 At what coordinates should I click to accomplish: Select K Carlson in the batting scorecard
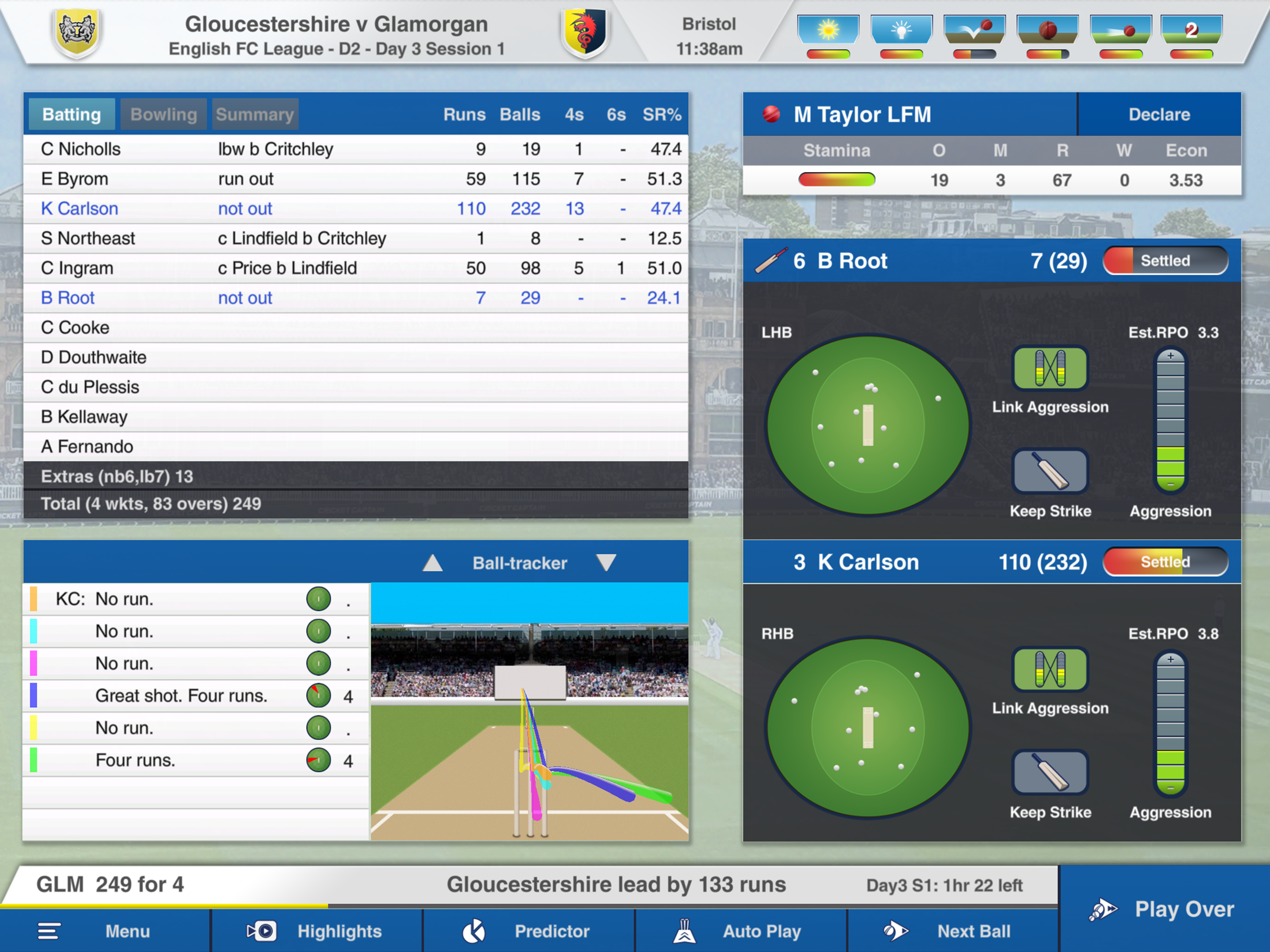click(356, 208)
